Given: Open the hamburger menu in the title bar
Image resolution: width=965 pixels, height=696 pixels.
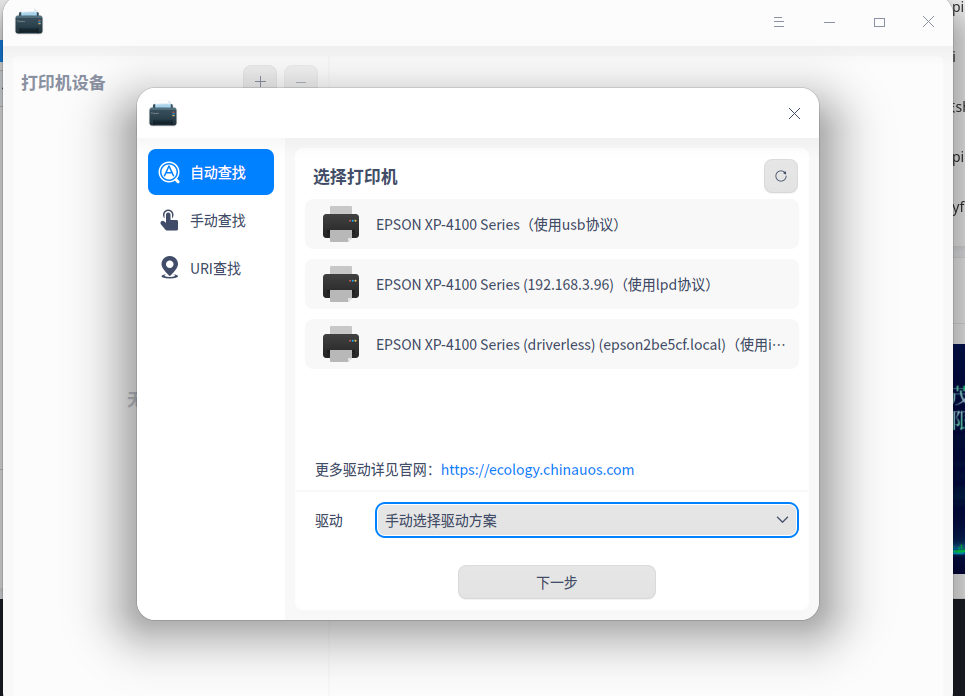Looking at the screenshot, I should (x=778, y=21).
